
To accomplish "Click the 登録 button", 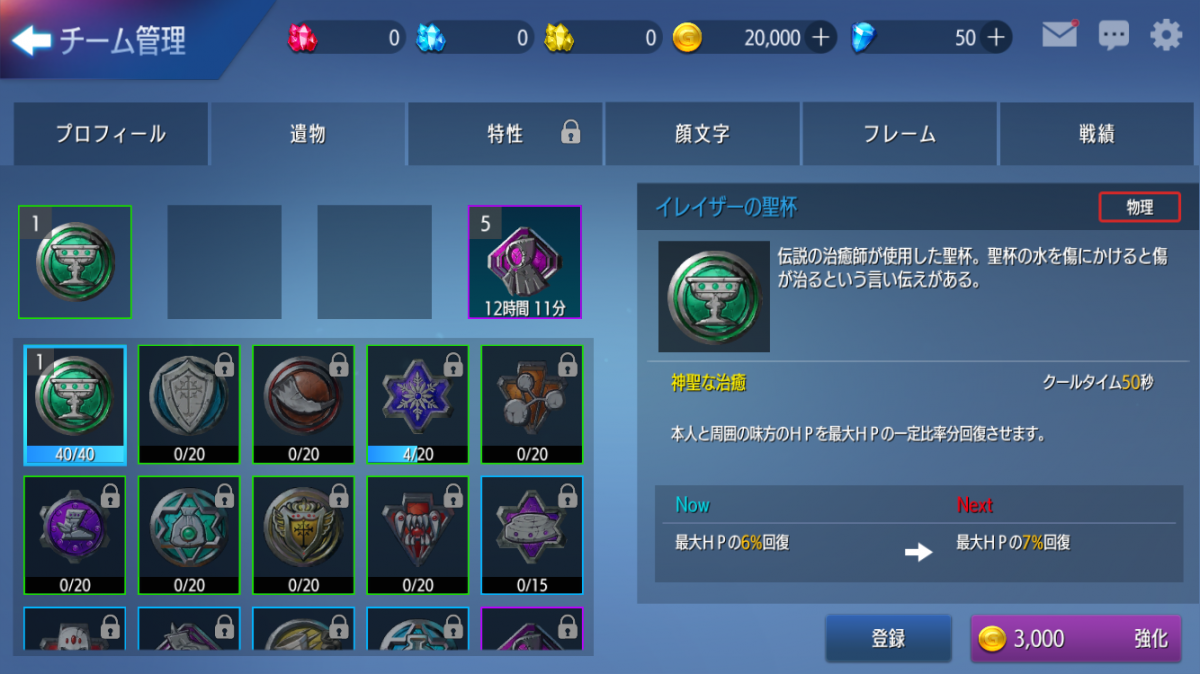I will click(x=888, y=639).
